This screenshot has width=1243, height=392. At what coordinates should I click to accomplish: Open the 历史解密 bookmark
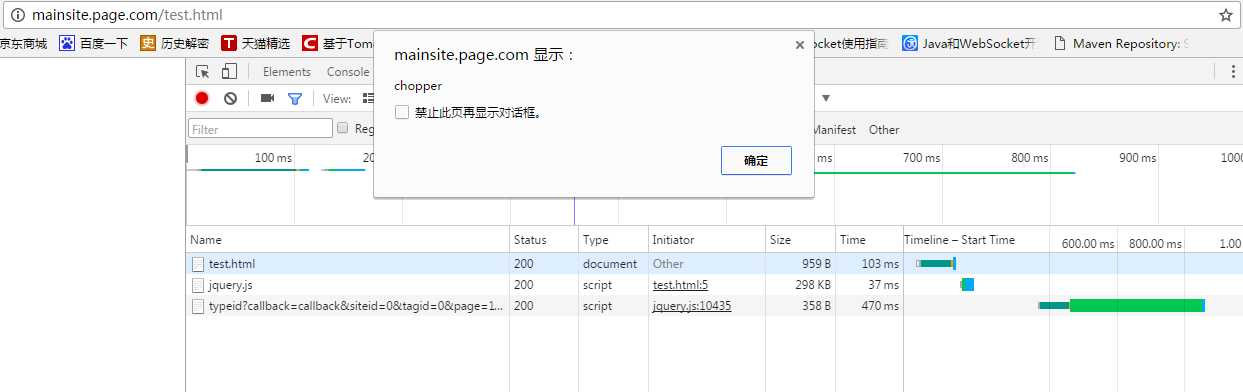coord(175,43)
